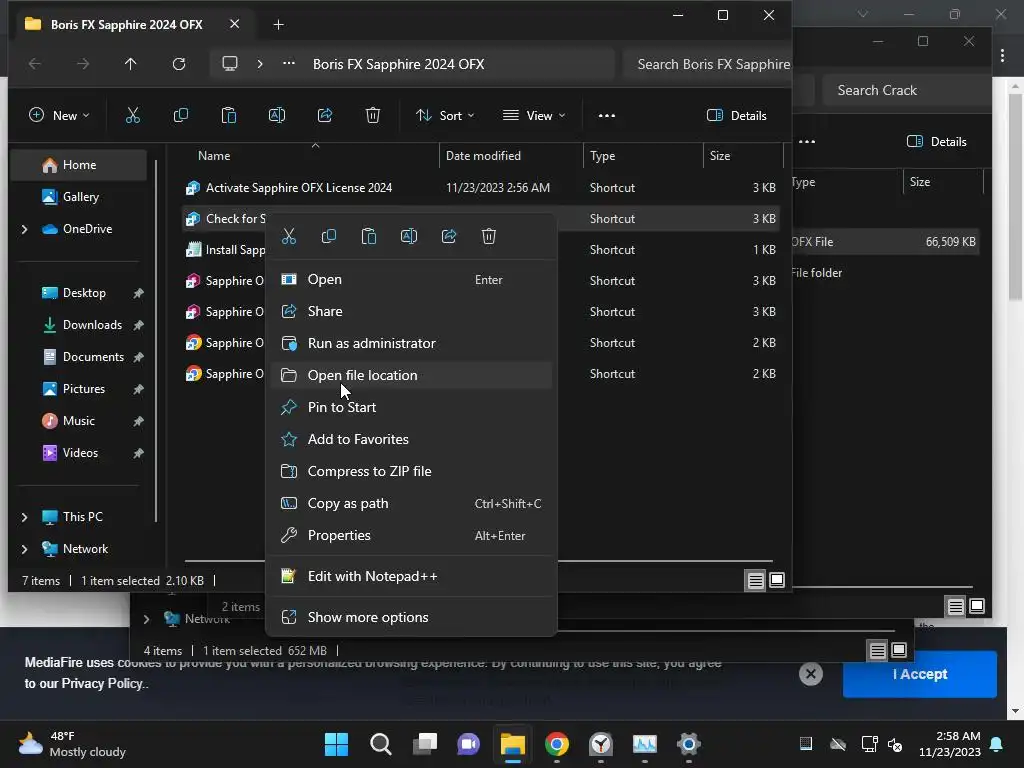
Task: Toggle Details pane in front window
Action: pos(737,116)
